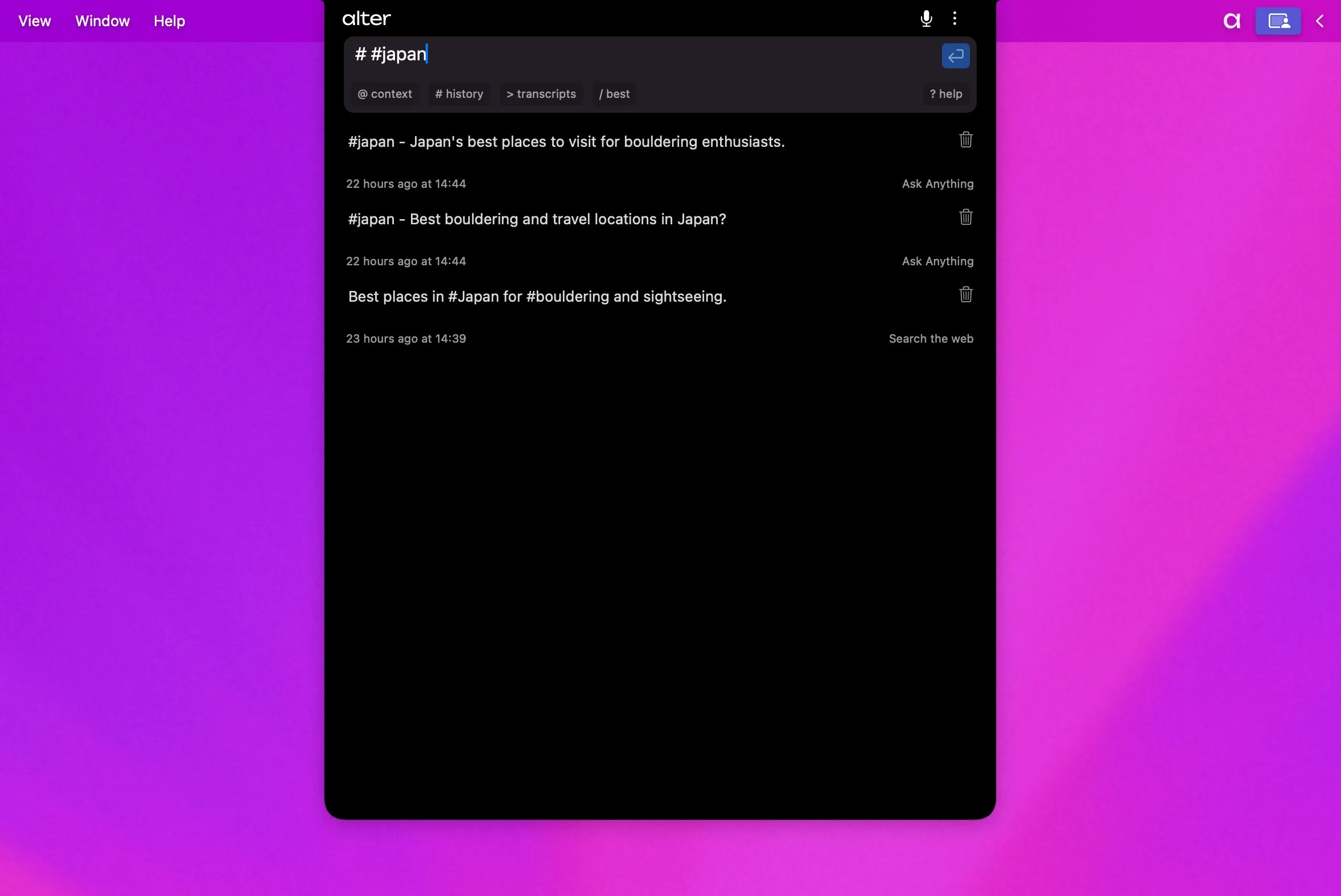Open the three-dot more options menu
This screenshot has height=896, width=1341.
point(955,19)
